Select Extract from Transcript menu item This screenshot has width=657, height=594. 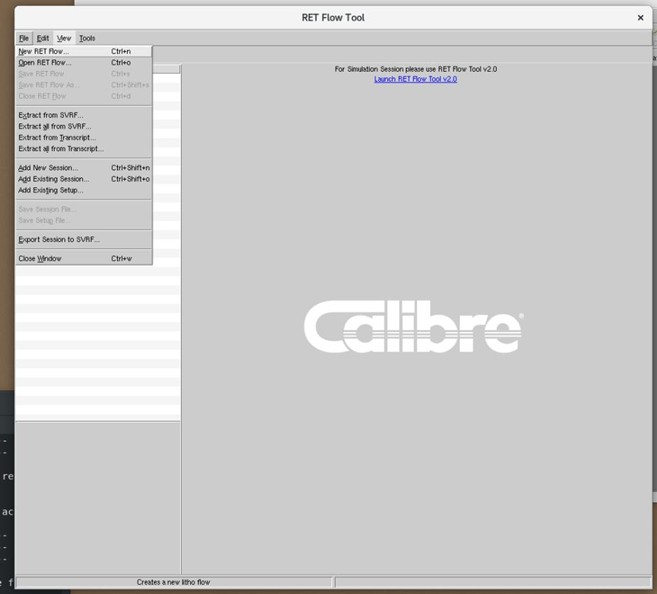[84, 137]
